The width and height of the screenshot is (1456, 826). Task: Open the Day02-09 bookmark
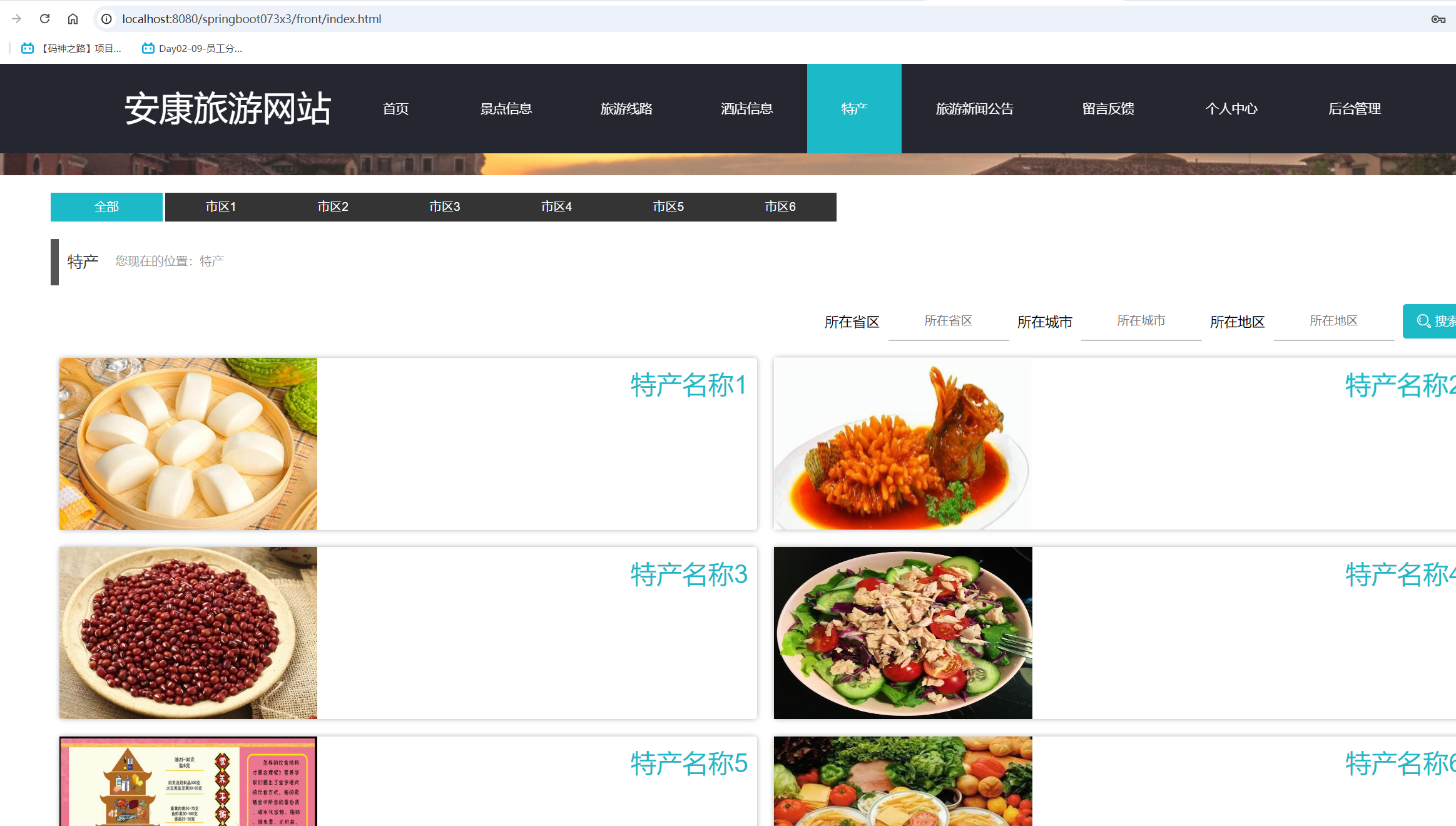click(192, 48)
